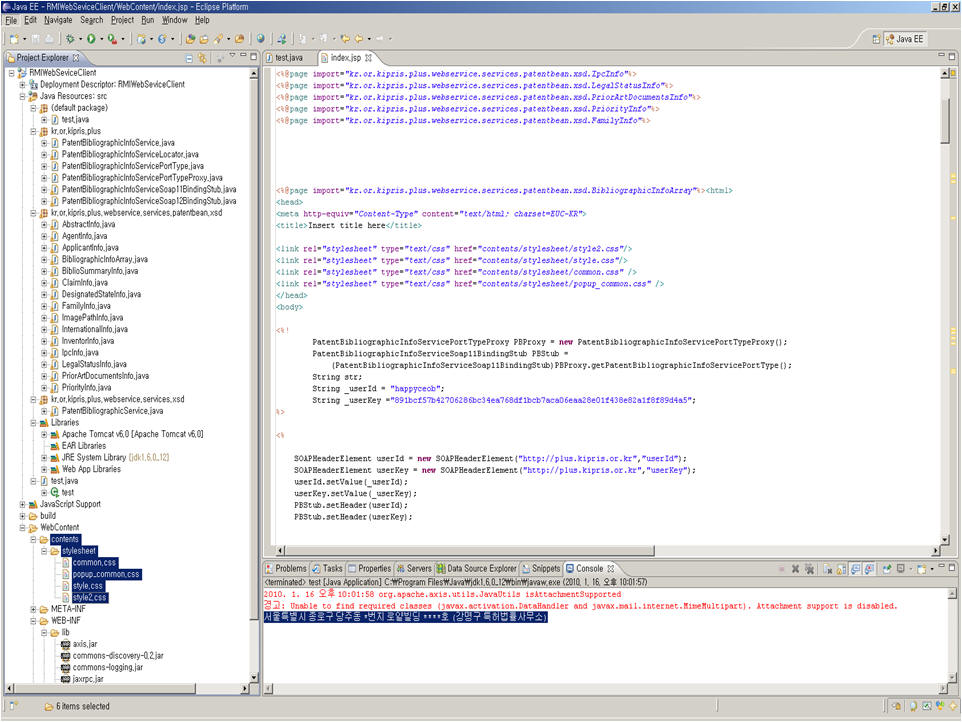Screen dimensions: 962x722
Task: Select PatentBibliographicInfoServiceLocator.java in tree
Action: point(131,154)
